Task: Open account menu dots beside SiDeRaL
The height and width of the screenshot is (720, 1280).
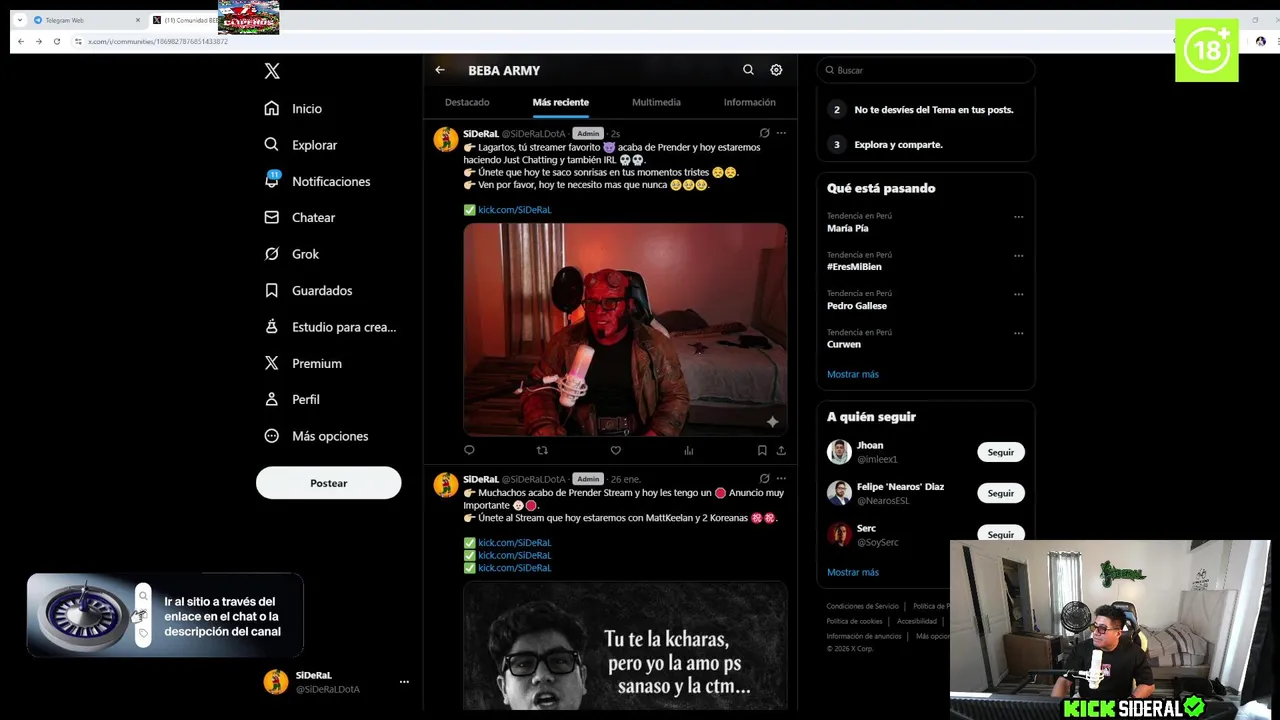Action: click(404, 682)
